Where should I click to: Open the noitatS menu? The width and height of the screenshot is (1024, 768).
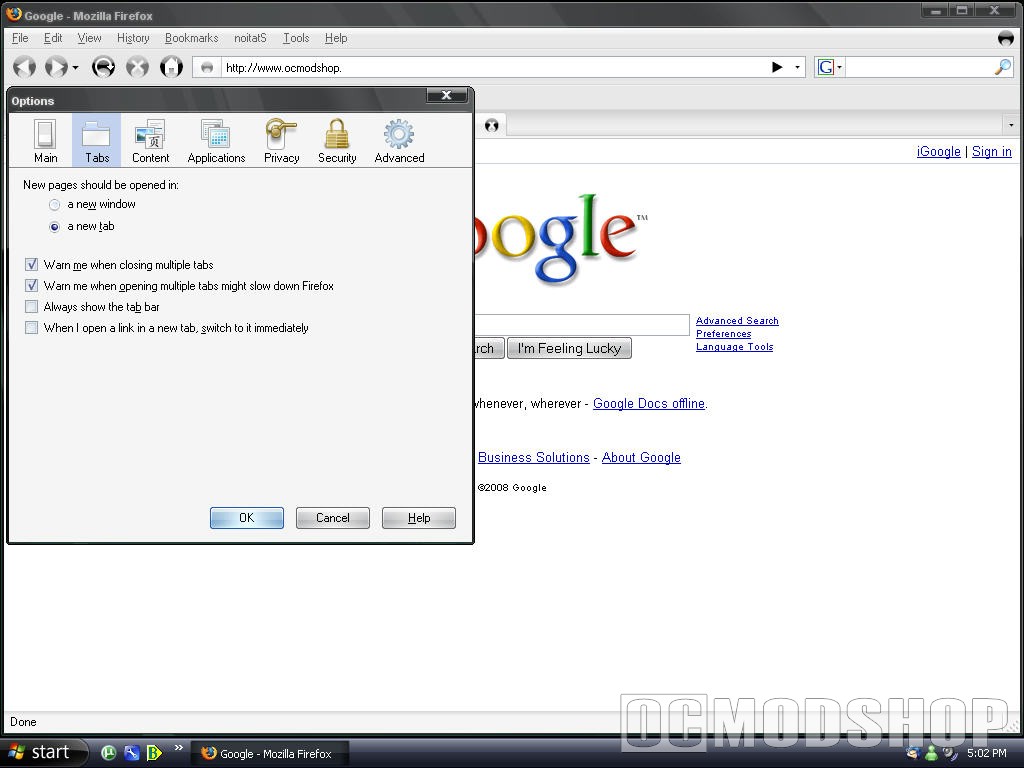pos(250,38)
